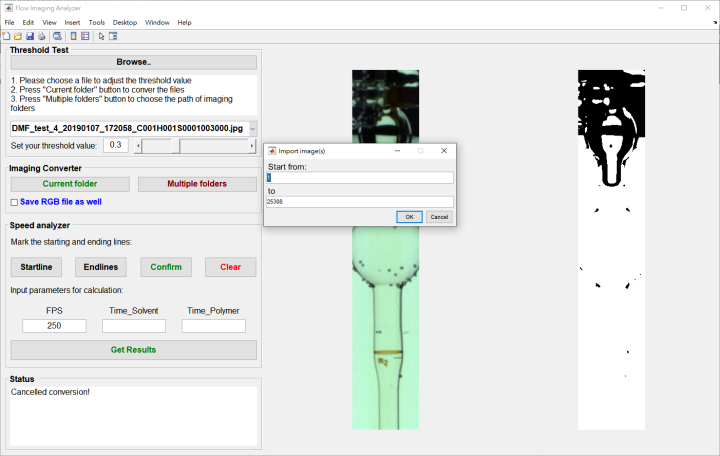Select the Edit Plot arrow tool
This screenshot has width=720, height=456.
tap(101, 36)
